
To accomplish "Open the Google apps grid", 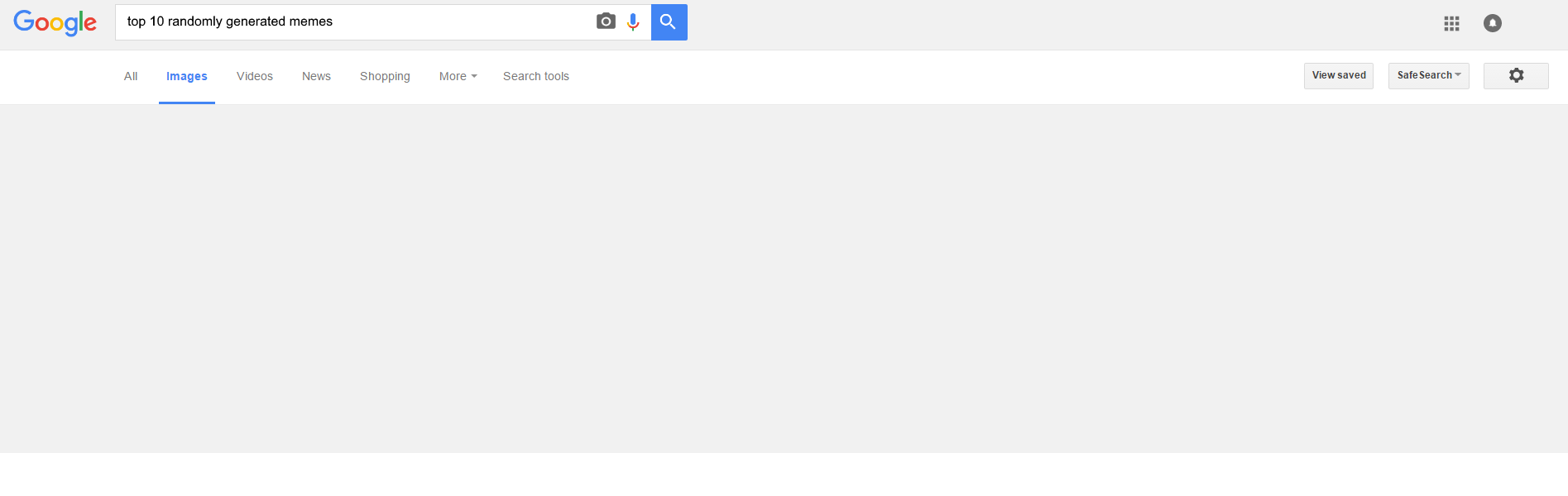I will [1451, 23].
